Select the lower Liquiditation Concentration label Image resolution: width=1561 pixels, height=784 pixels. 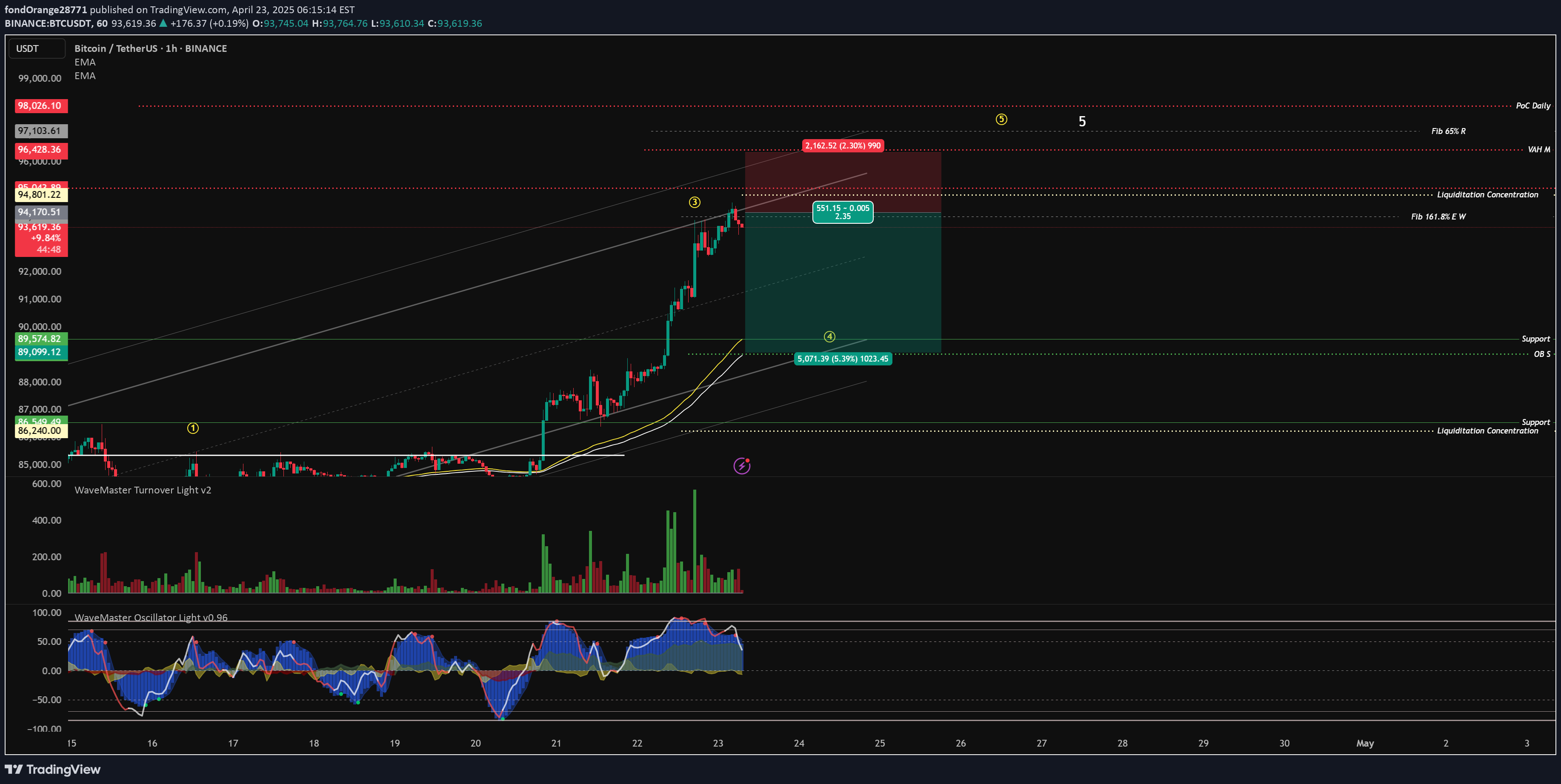click(1487, 431)
